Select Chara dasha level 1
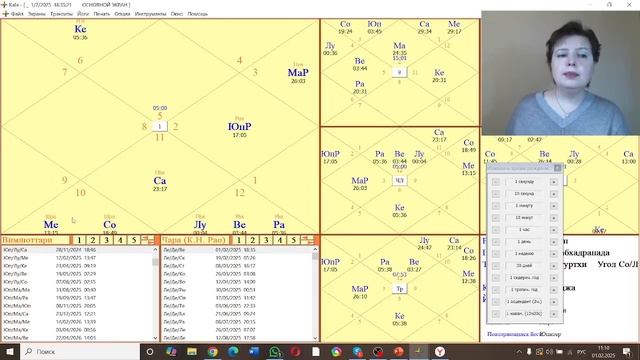The image size is (640, 360). click(x=239, y=240)
